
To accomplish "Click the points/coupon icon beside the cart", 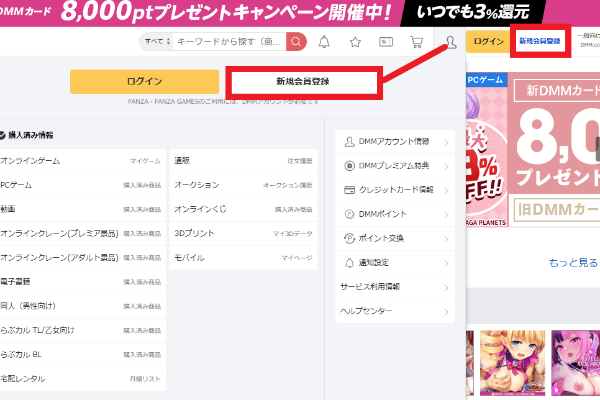I will pyautogui.click(x=386, y=42).
